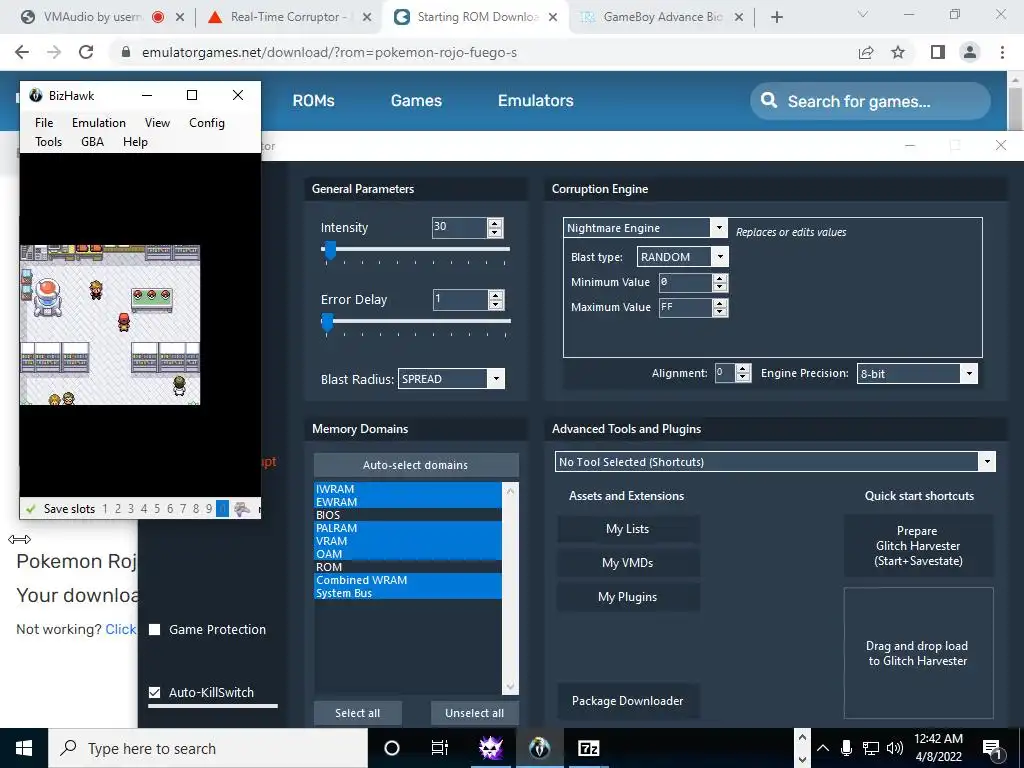Select save slot 0 in BizHawk

222,509
